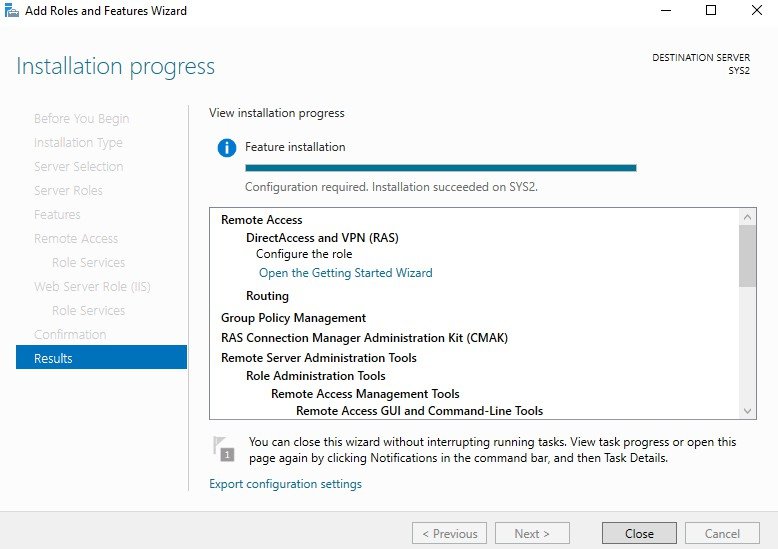Click RAS Connection Manager Administration Kit entry
Image resolution: width=778 pixels, height=549 pixels.
tap(364, 338)
